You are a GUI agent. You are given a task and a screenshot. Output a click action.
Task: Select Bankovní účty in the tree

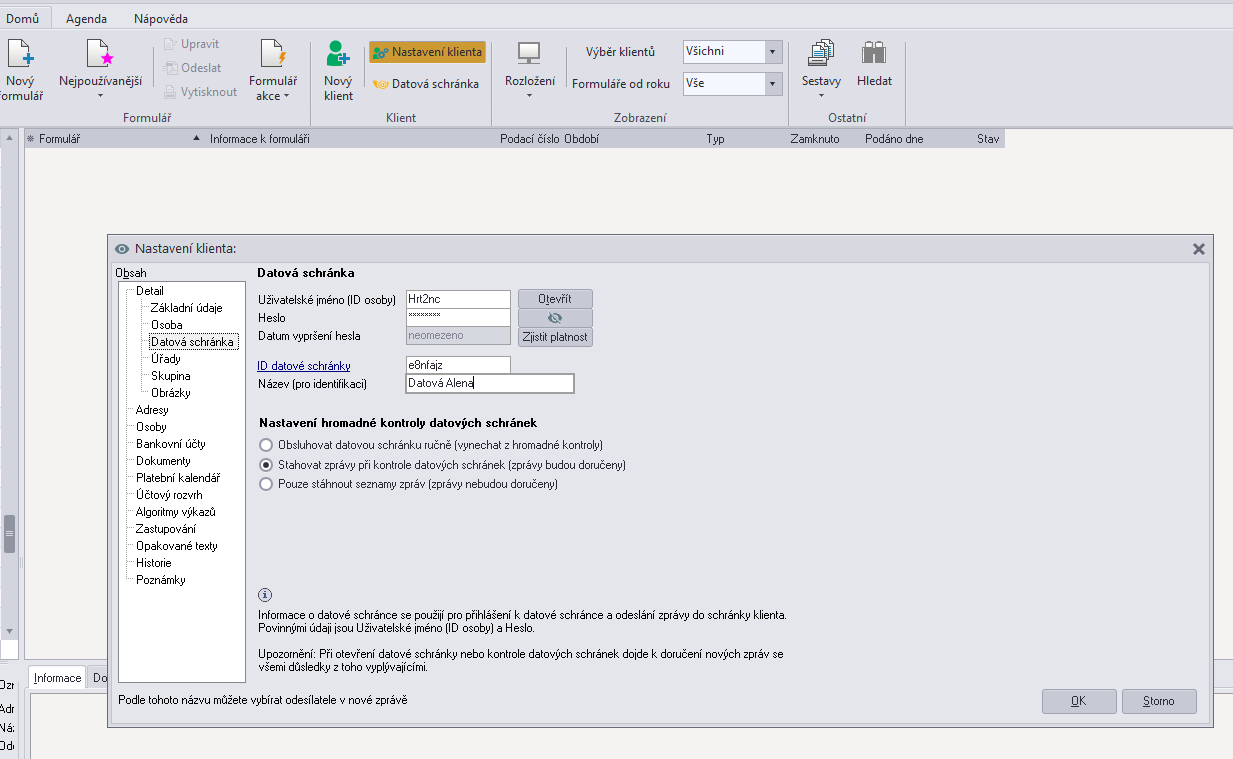tap(171, 444)
